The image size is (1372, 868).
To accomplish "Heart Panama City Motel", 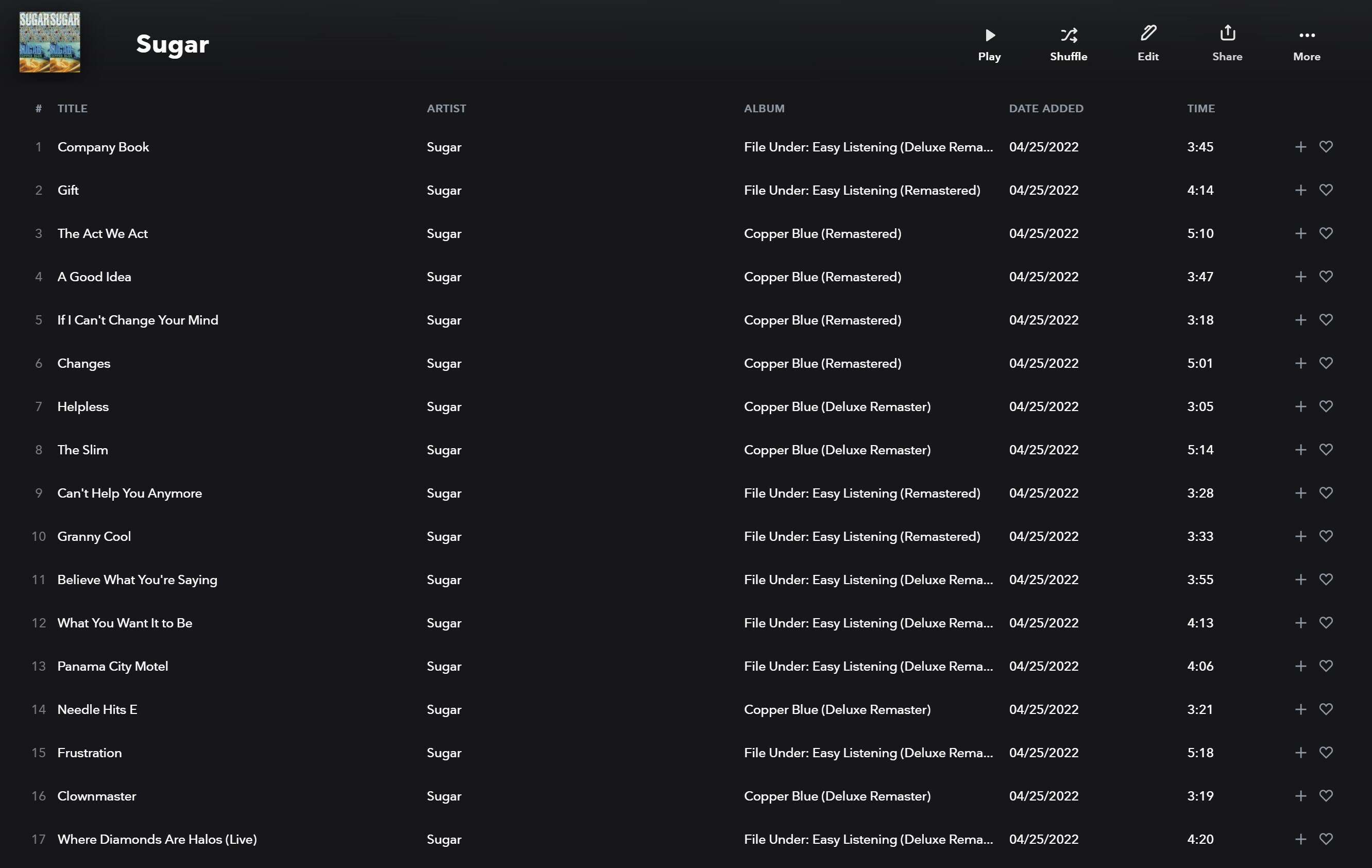I will click(x=1326, y=667).
